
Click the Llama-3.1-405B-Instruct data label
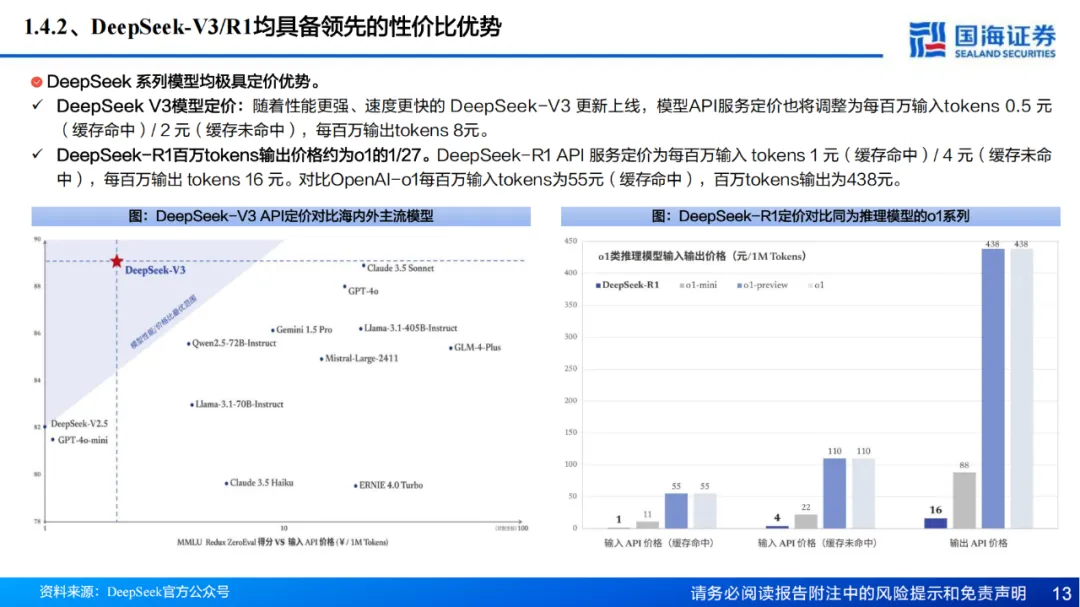click(x=411, y=328)
